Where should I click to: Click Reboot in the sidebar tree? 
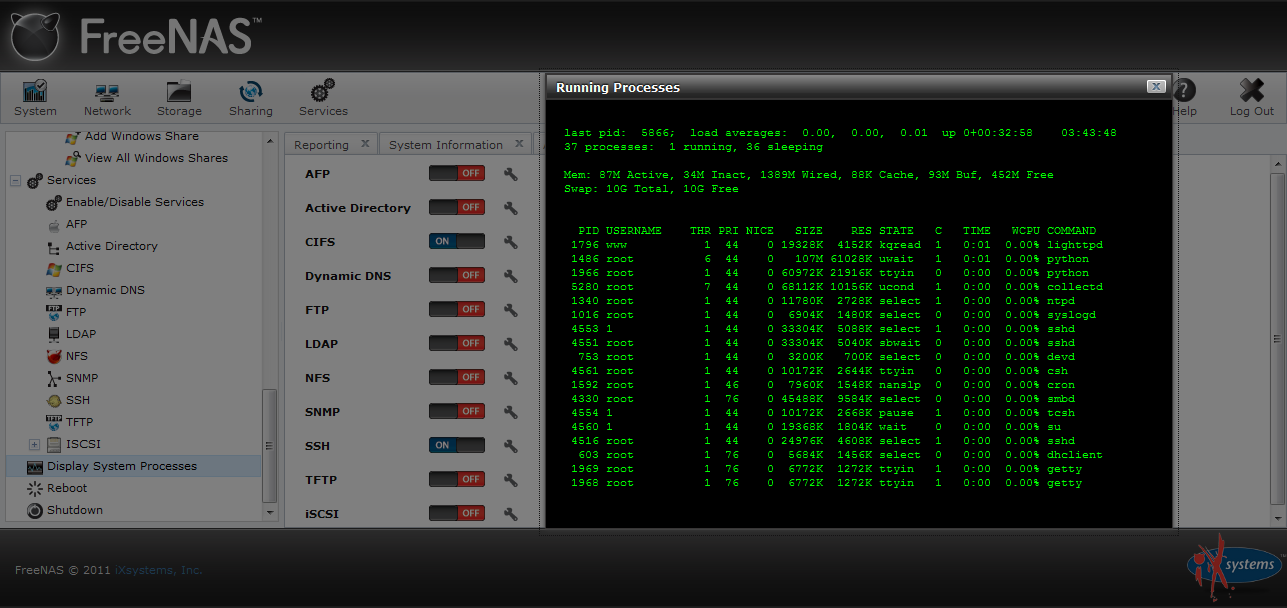[x=67, y=488]
